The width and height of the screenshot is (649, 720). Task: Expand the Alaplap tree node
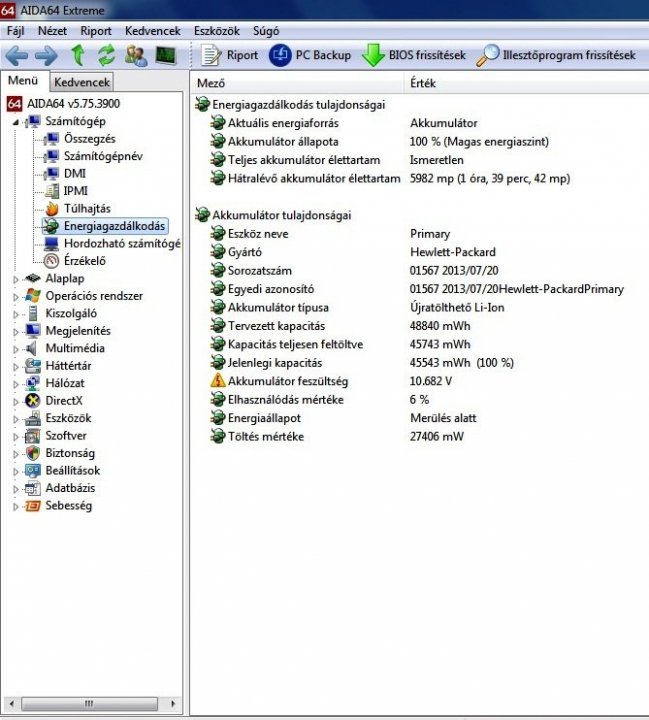[16, 279]
